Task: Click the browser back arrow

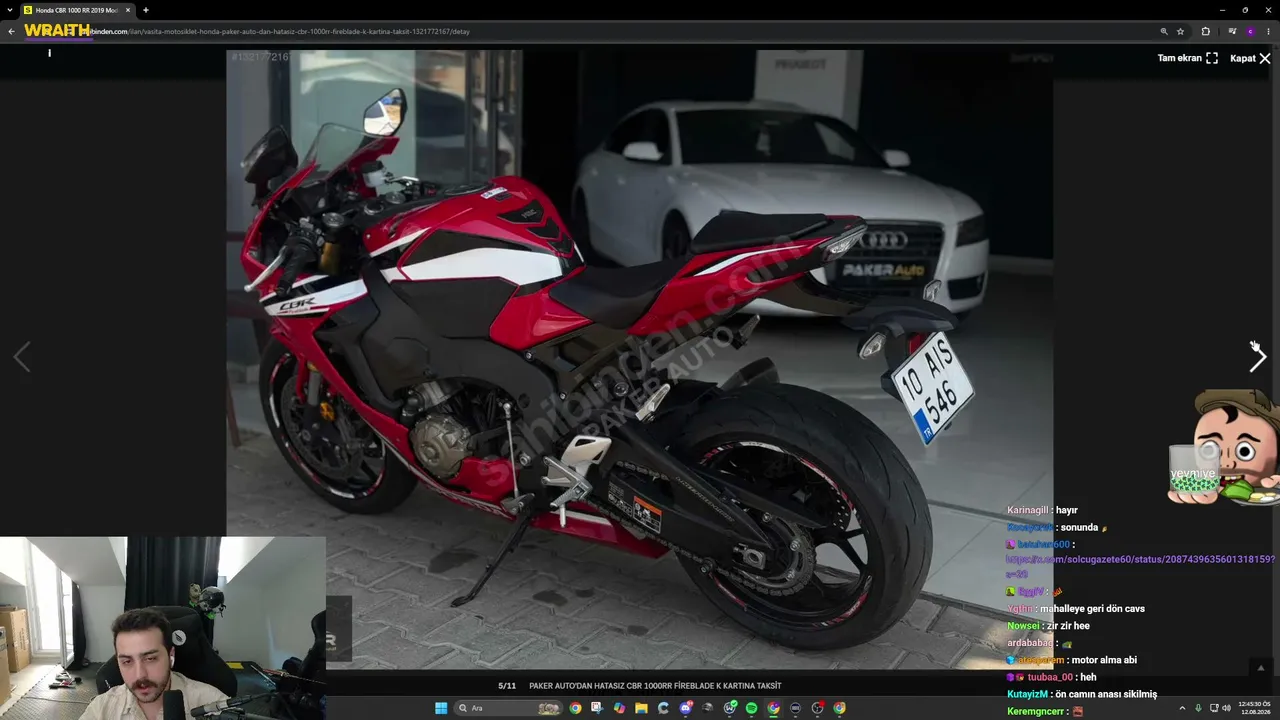Action: 12,31
